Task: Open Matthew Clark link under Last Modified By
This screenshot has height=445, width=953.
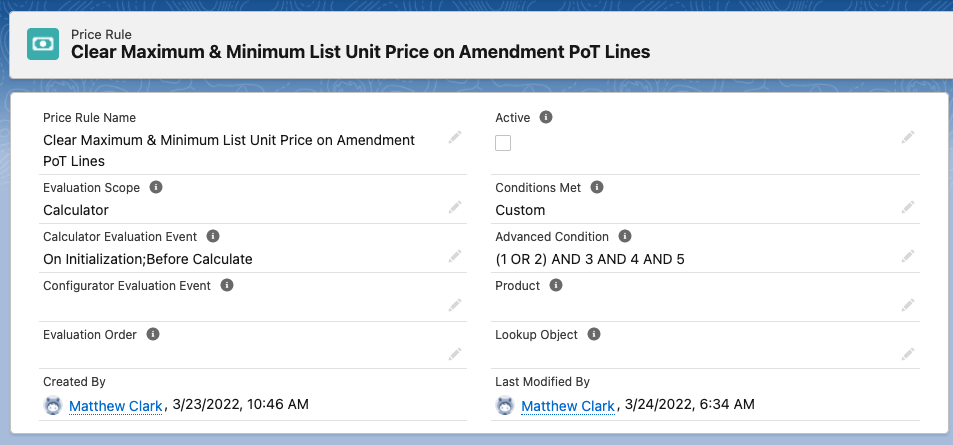Action: (567, 405)
